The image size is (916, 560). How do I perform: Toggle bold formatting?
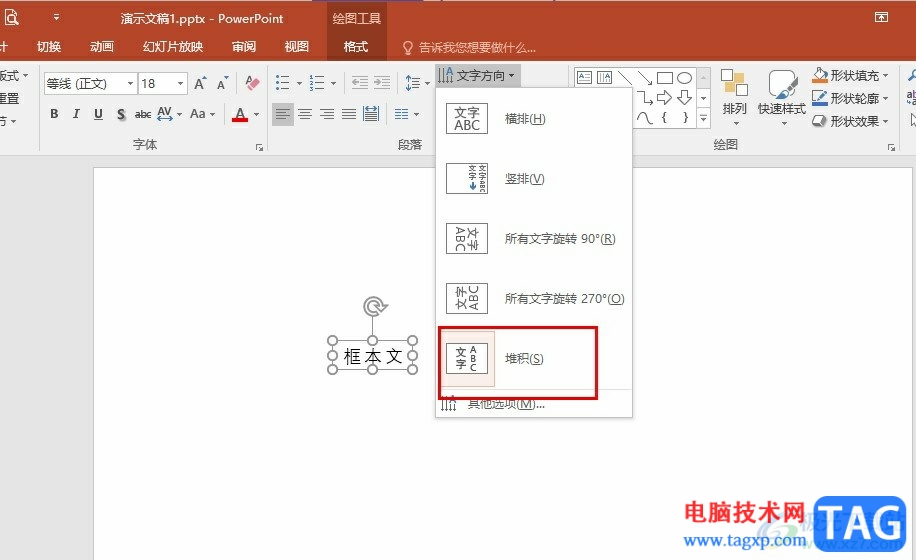(54, 114)
